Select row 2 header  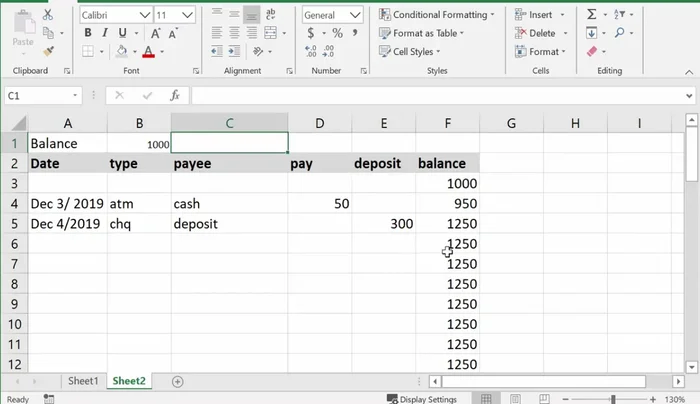pyautogui.click(x=14, y=163)
